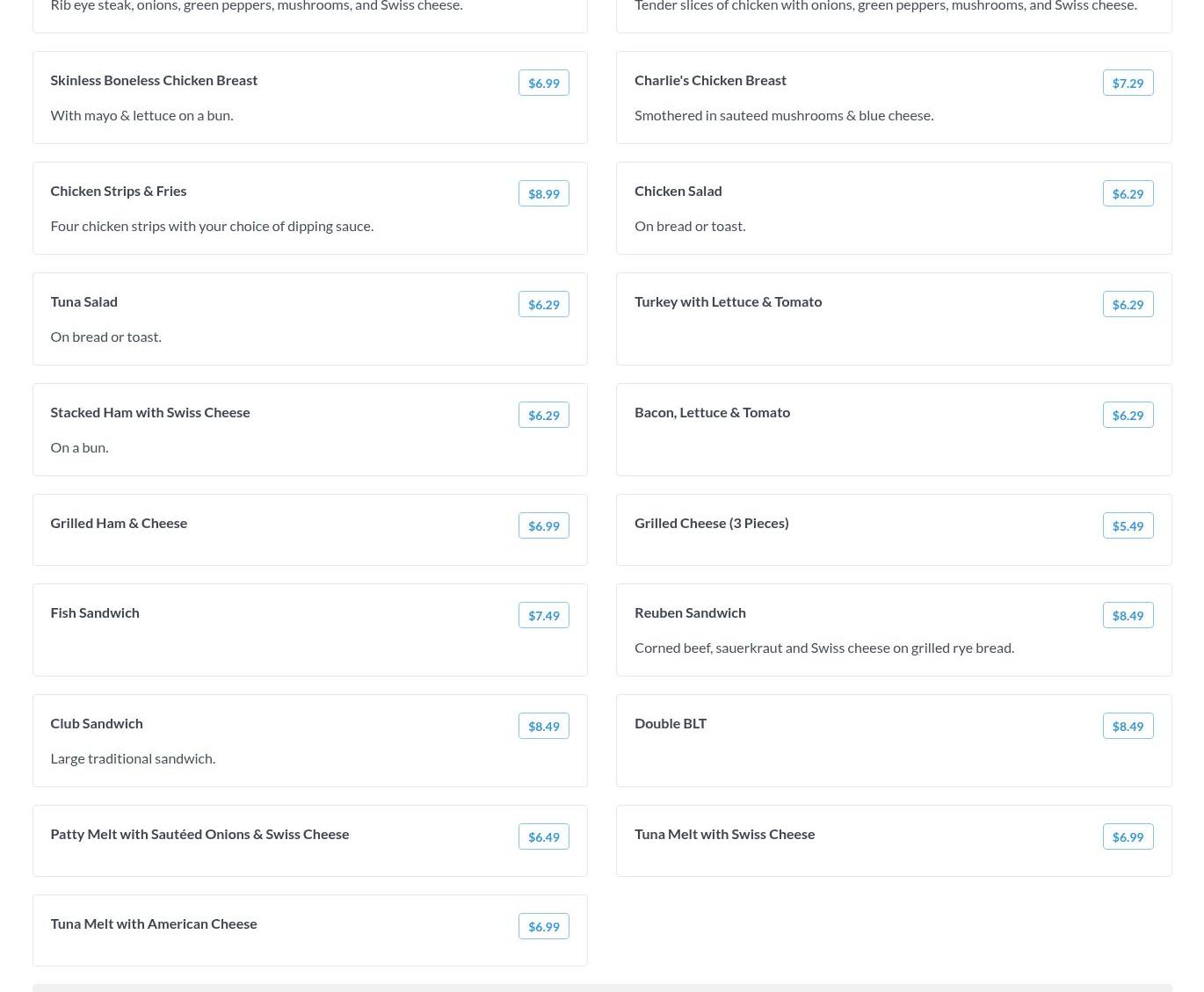
Task: Click the $8.99 price for Chicken Strips & Fries
Action: coord(543,193)
